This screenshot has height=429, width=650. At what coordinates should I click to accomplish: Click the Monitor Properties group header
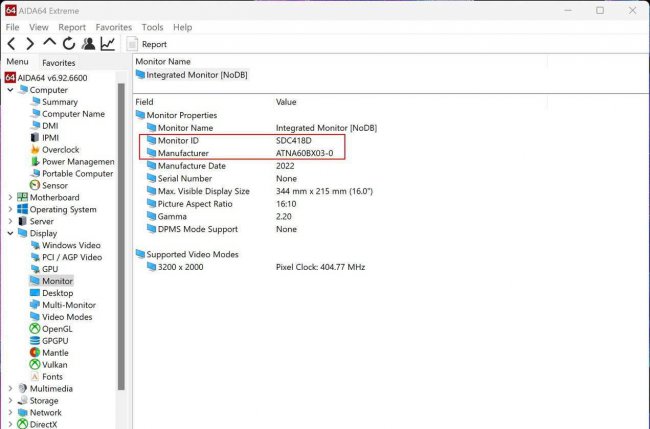(176, 115)
